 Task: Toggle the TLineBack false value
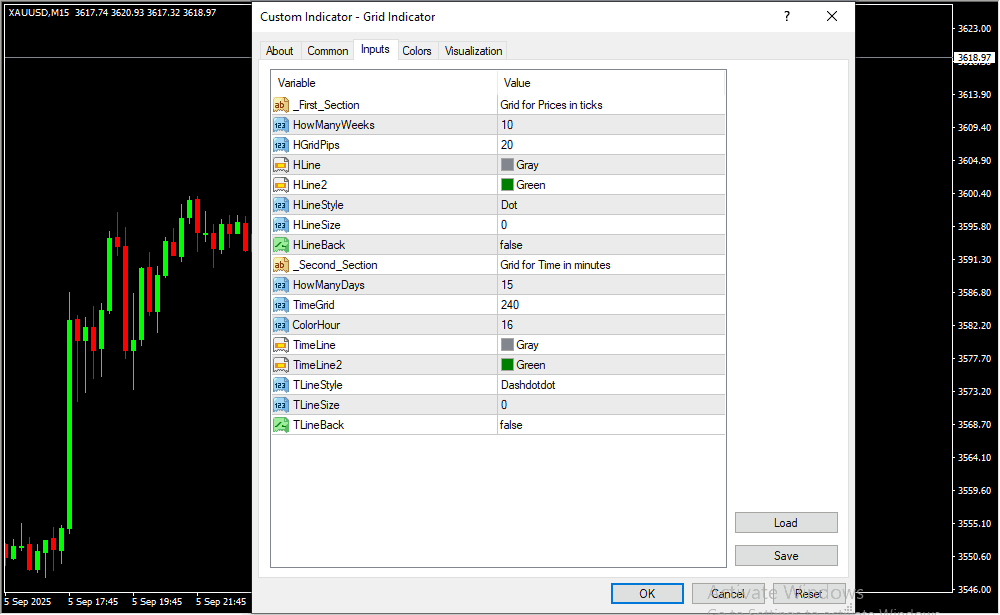point(611,425)
